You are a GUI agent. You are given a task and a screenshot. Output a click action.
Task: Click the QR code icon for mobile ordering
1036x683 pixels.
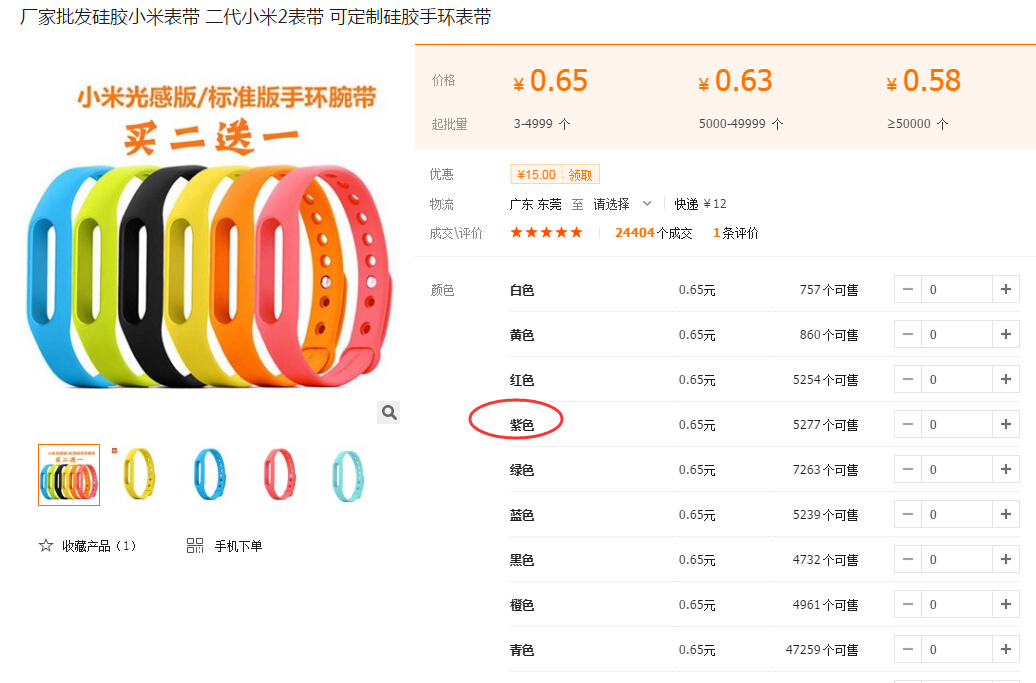pos(195,546)
